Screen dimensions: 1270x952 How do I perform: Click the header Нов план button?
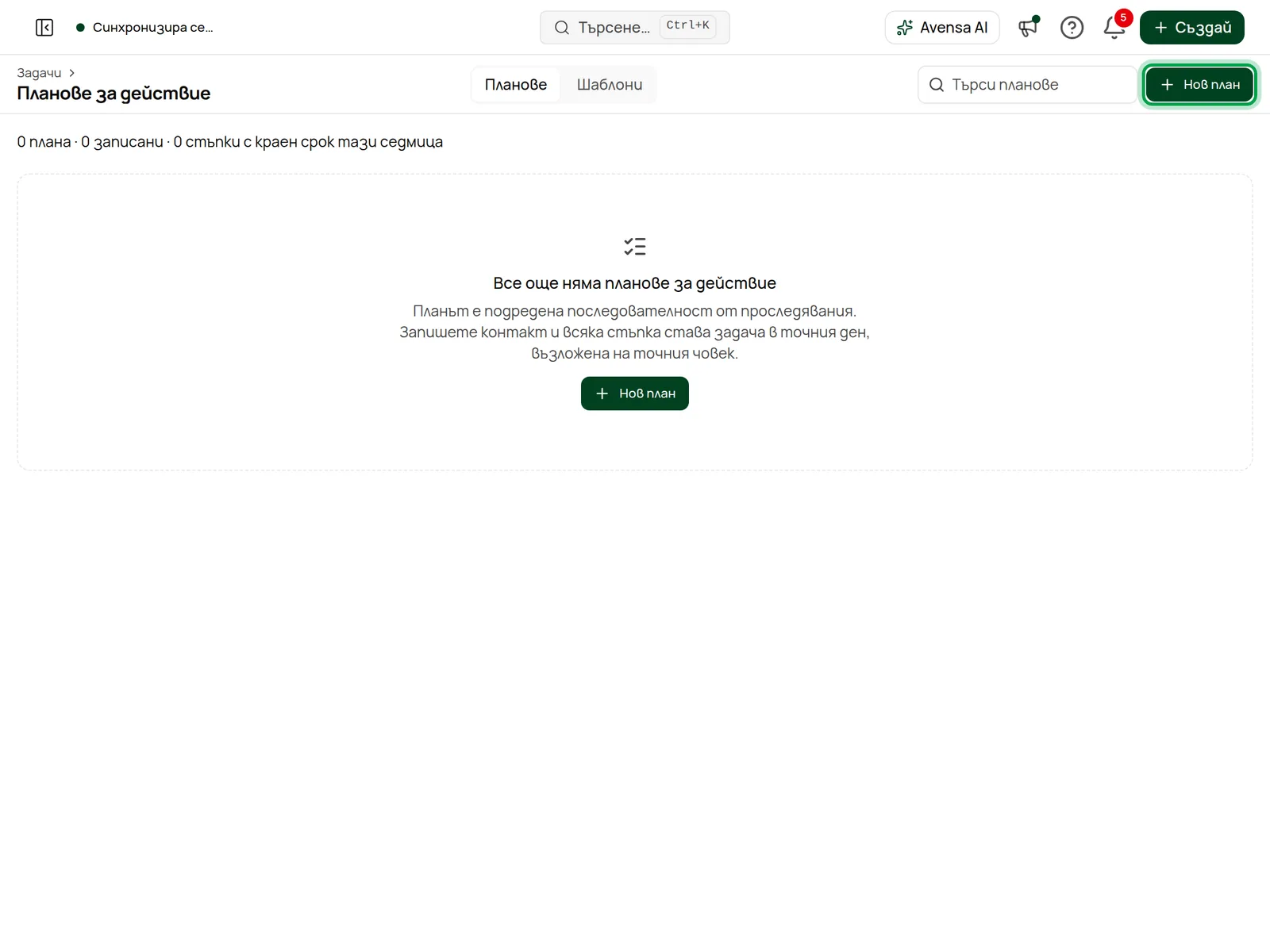pyautogui.click(x=1199, y=85)
